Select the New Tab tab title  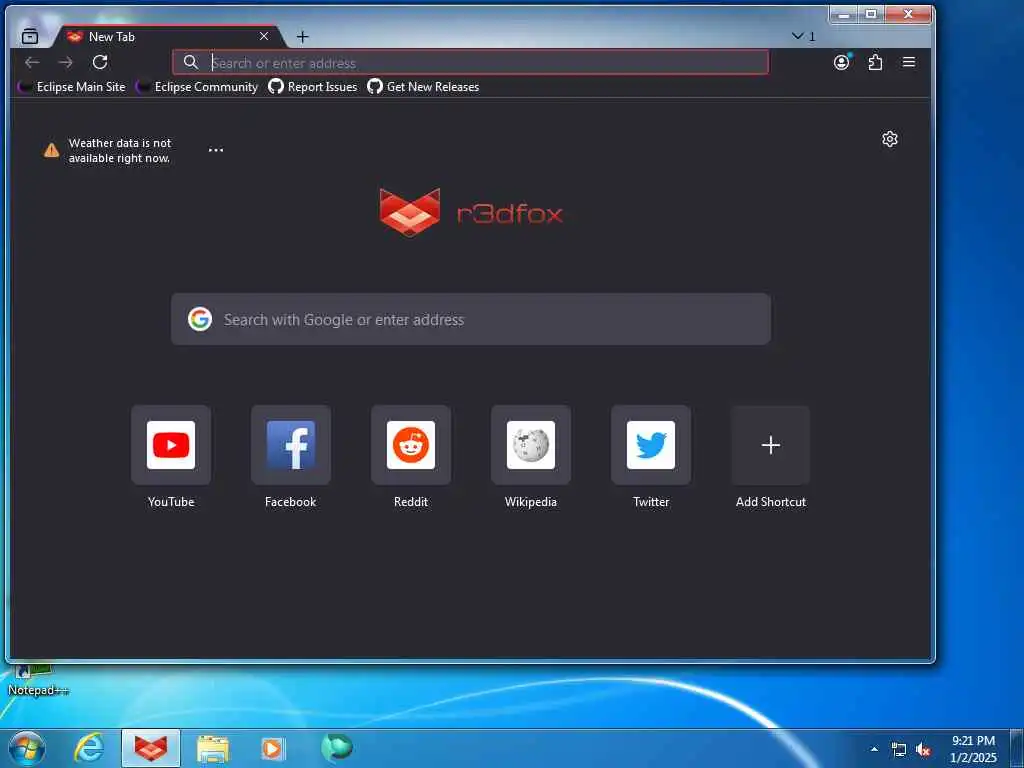point(112,37)
